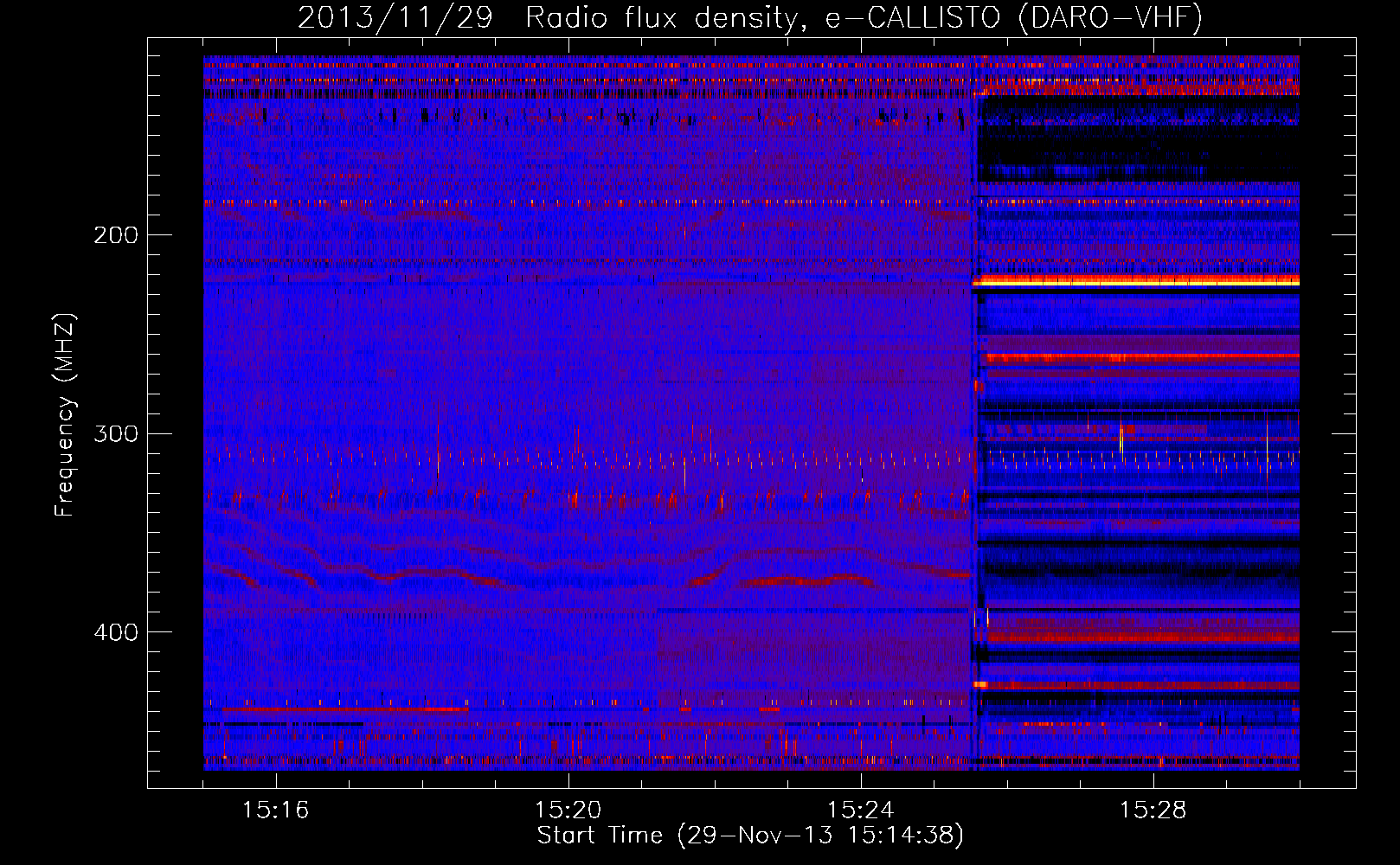This screenshot has height=865, width=1400.
Task: Click the 'Frequency (MHZ)' axis title
Action: pyautogui.click(x=65, y=415)
